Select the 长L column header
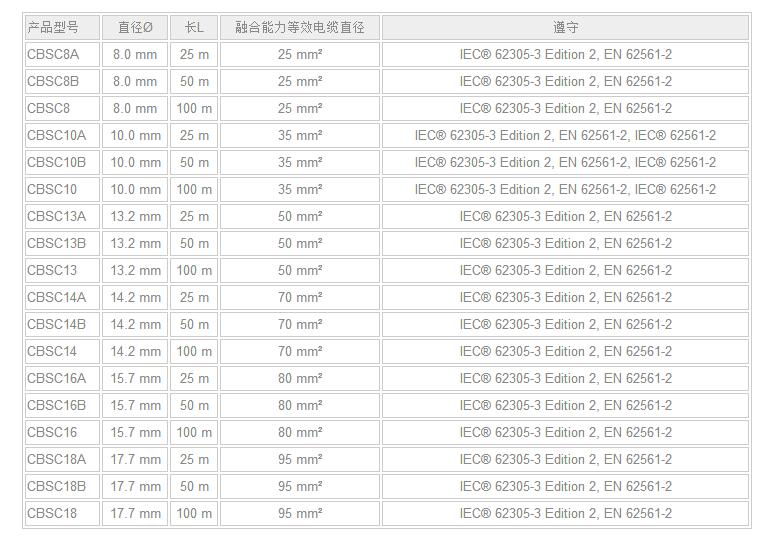 click(x=194, y=27)
